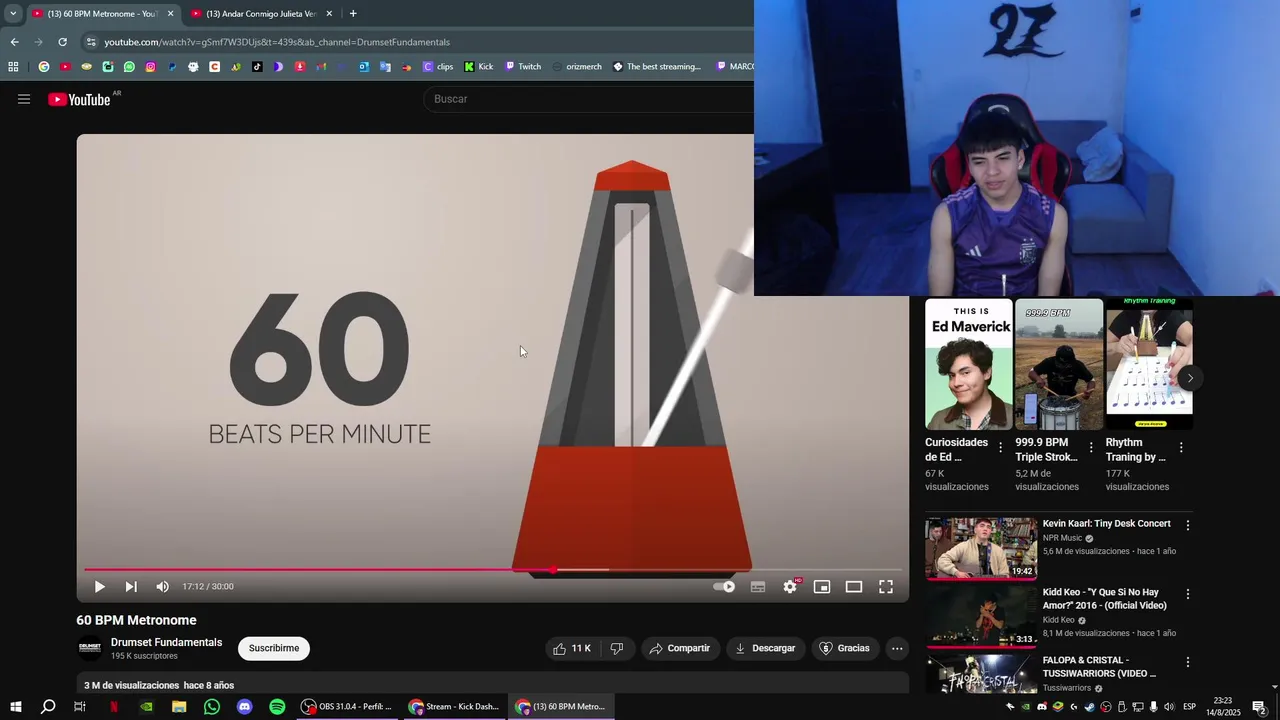The height and width of the screenshot is (720, 1280).
Task: Click the Compartir share button
Action: click(680, 648)
